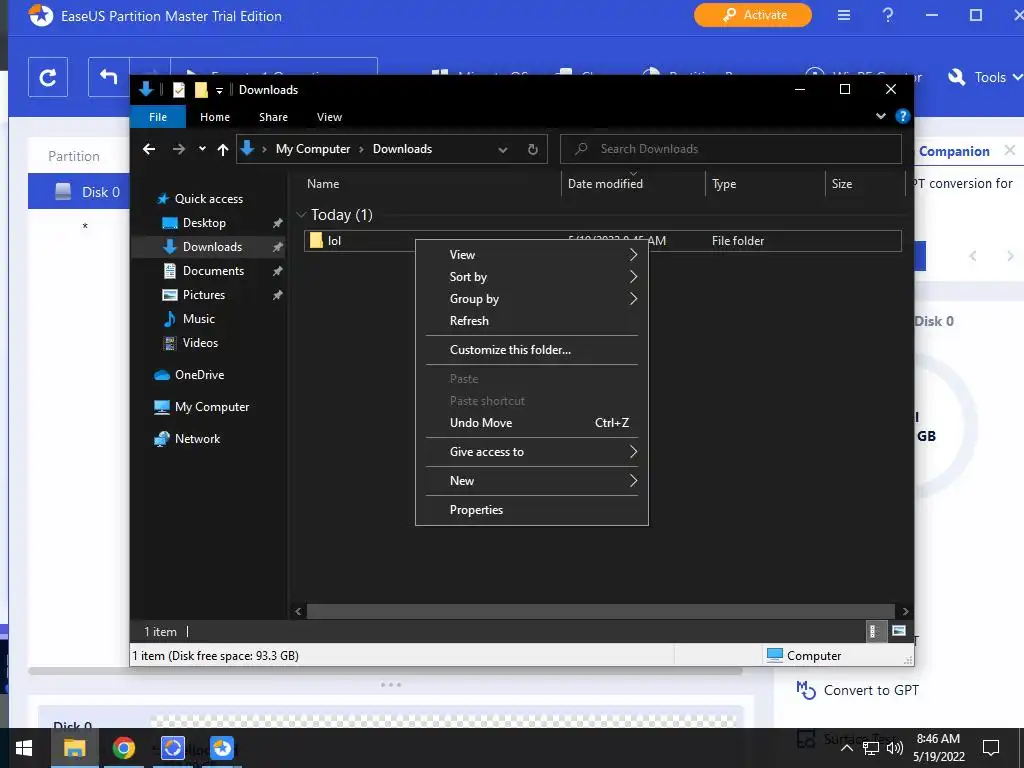Open OneDrive in the navigation pane

coord(199,375)
